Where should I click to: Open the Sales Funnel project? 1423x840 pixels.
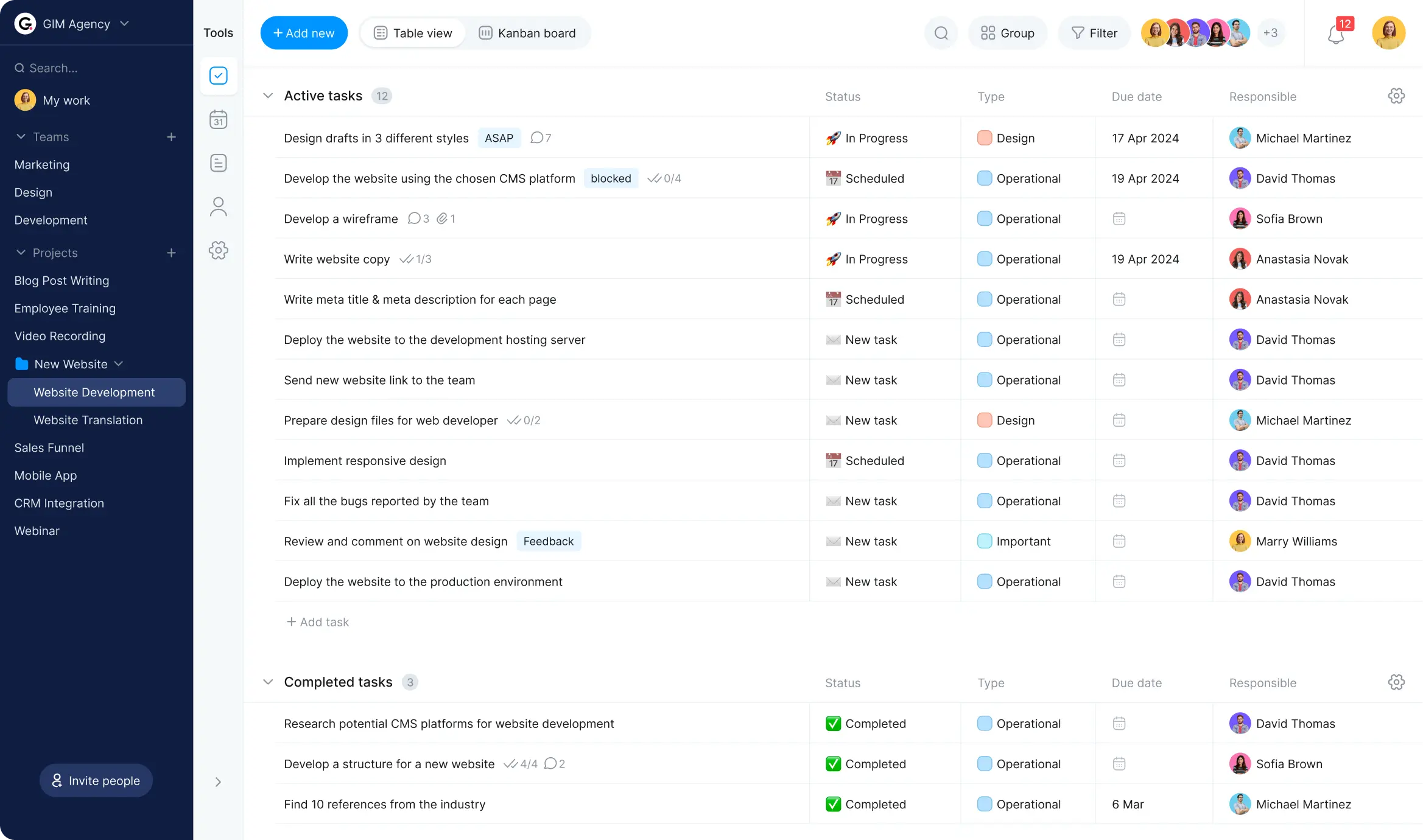(49, 448)
